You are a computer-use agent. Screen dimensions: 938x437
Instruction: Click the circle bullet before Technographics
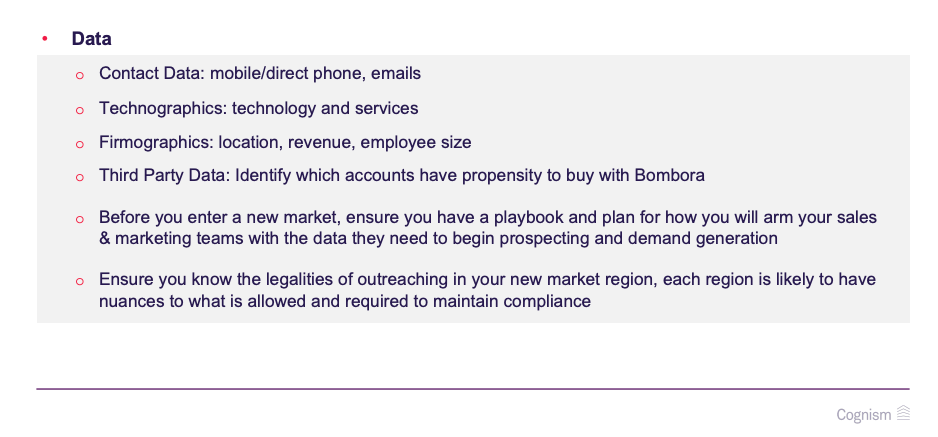[80, 110]
